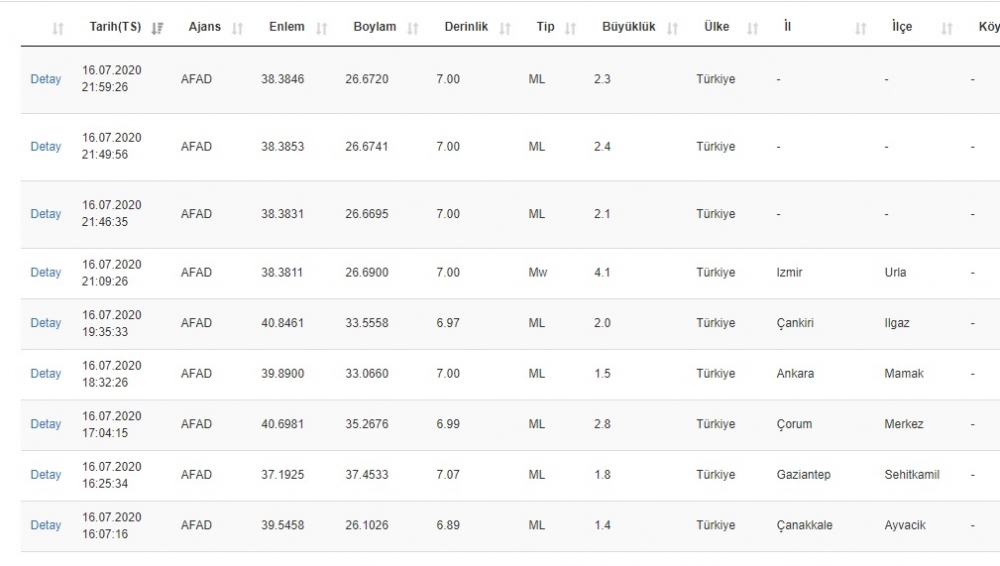The height and width of the screenshot is (566, 1000).
Task: Open Detay for Çankiri Ilgaz row
Action: click(45, 323)
